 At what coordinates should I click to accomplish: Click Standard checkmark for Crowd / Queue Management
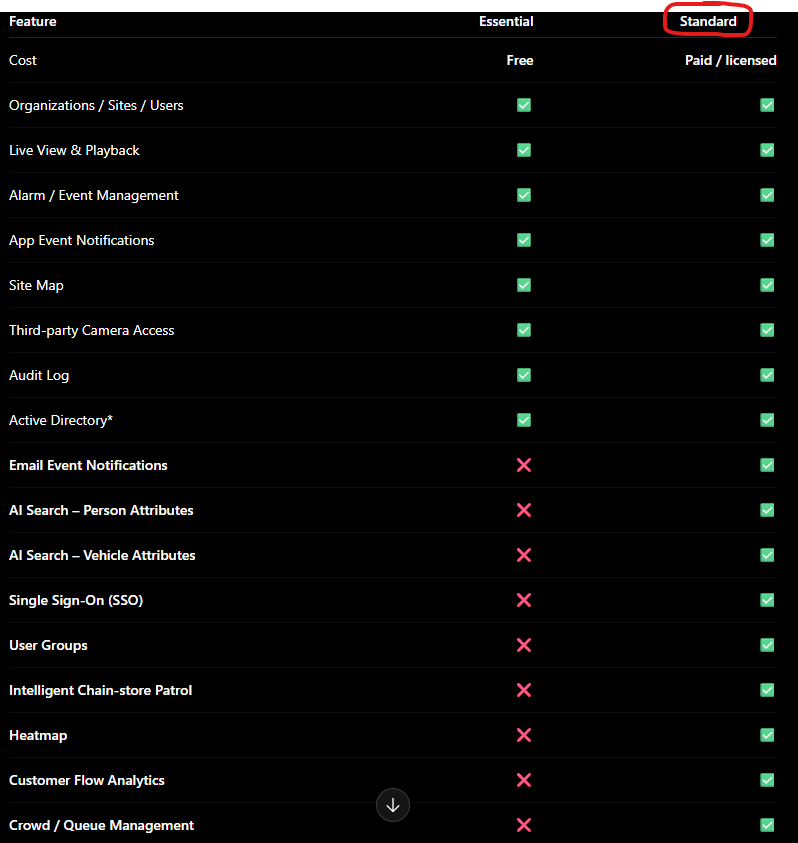(767, 825)
